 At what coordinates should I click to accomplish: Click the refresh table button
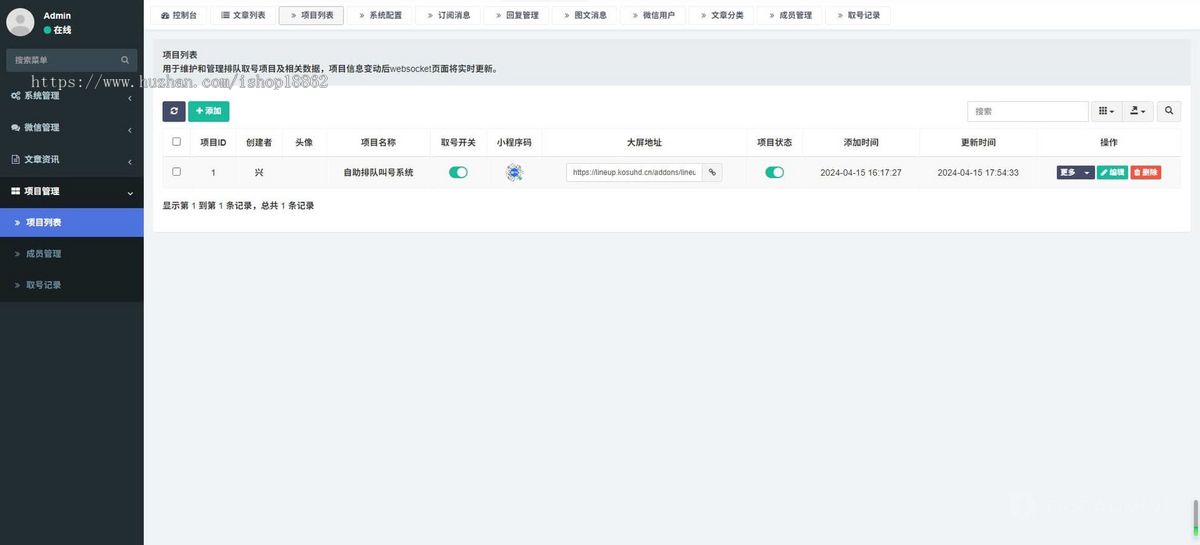click(174, 111)
